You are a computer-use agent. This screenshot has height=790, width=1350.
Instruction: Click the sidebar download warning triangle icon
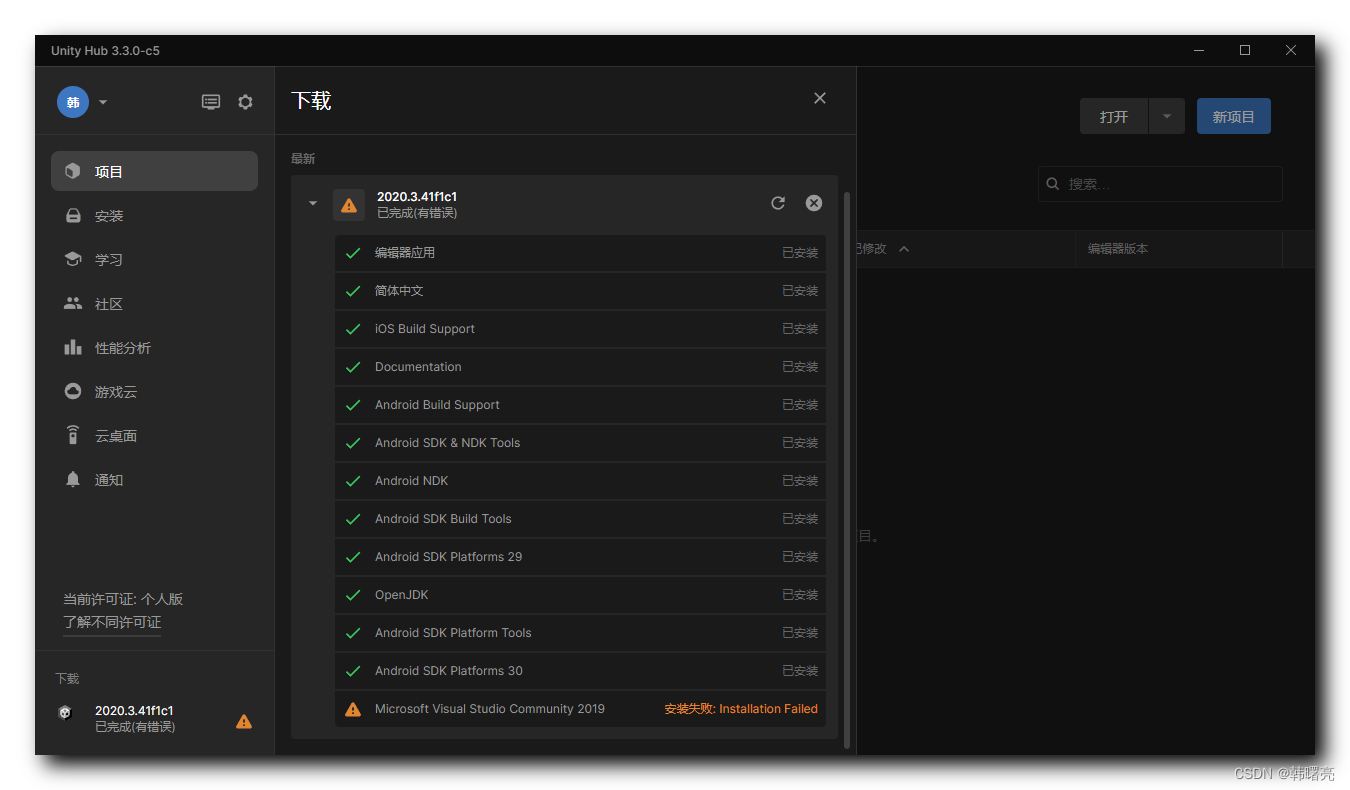[x=244, y=721]
